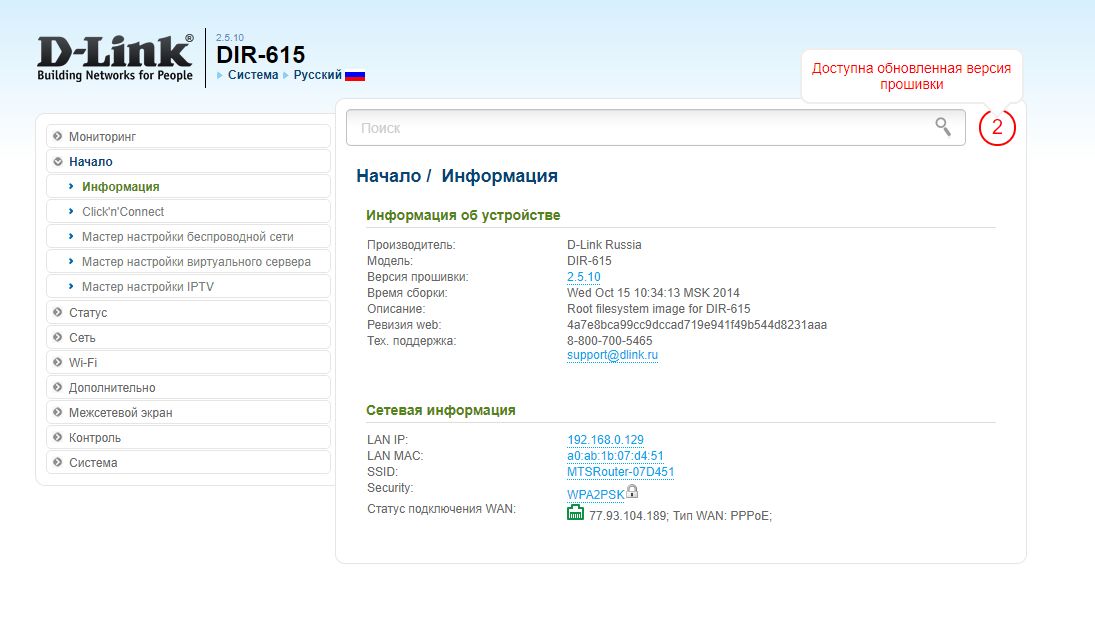Open the Система dropdown in header
Image resolution: width=1095 pixels, height=630 pixels.
click(252, 75)
